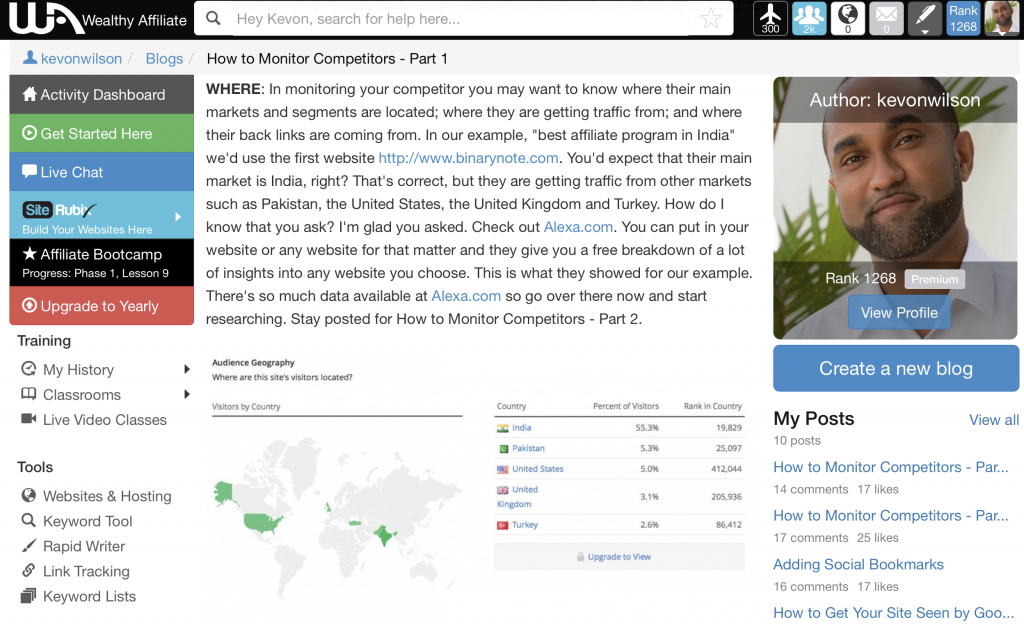Open Keyword Tool

click(88, 521)
